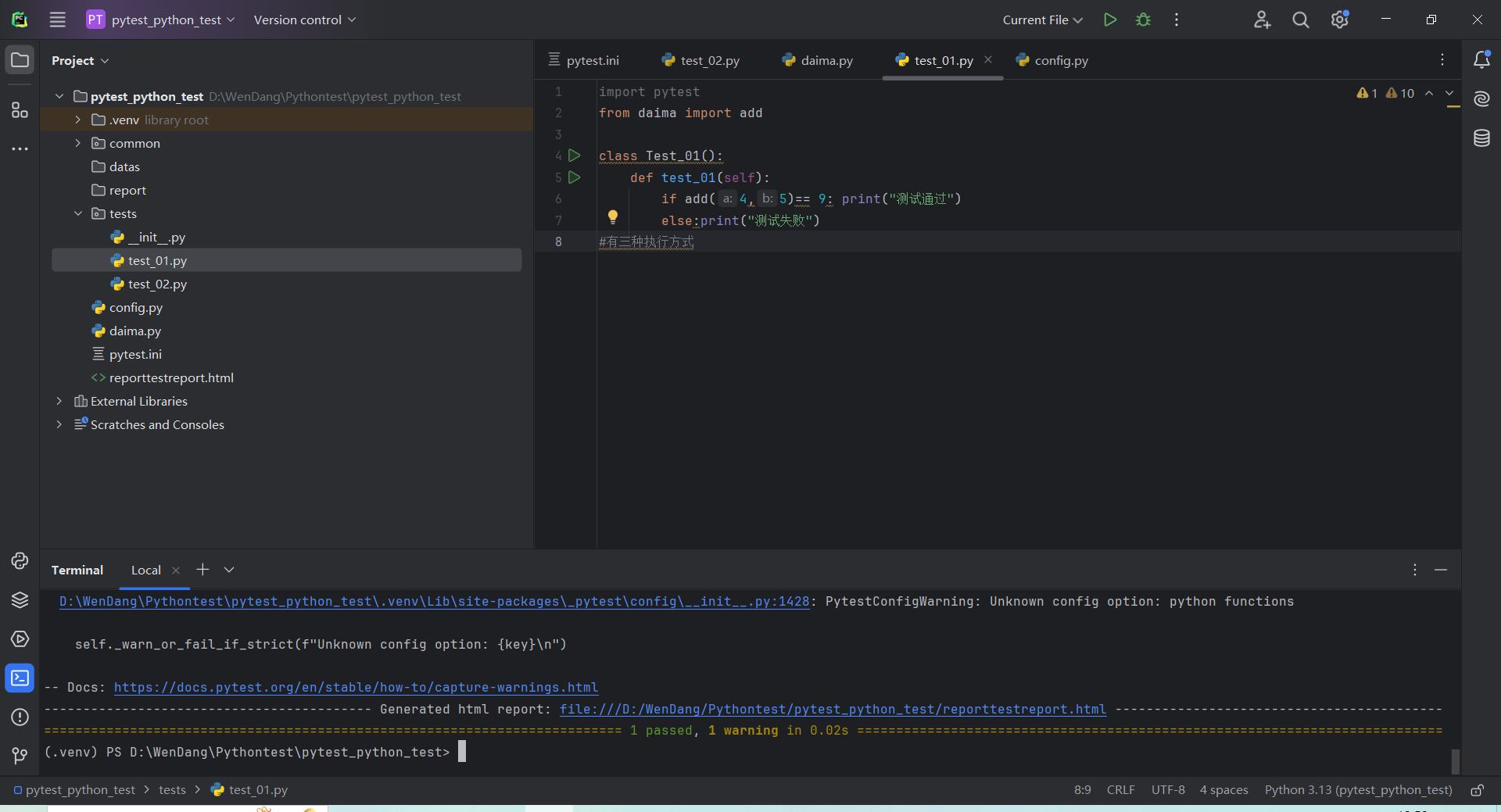
Task: Click the tests breadcrumb in status bar
Action: [x=172, y=790]
